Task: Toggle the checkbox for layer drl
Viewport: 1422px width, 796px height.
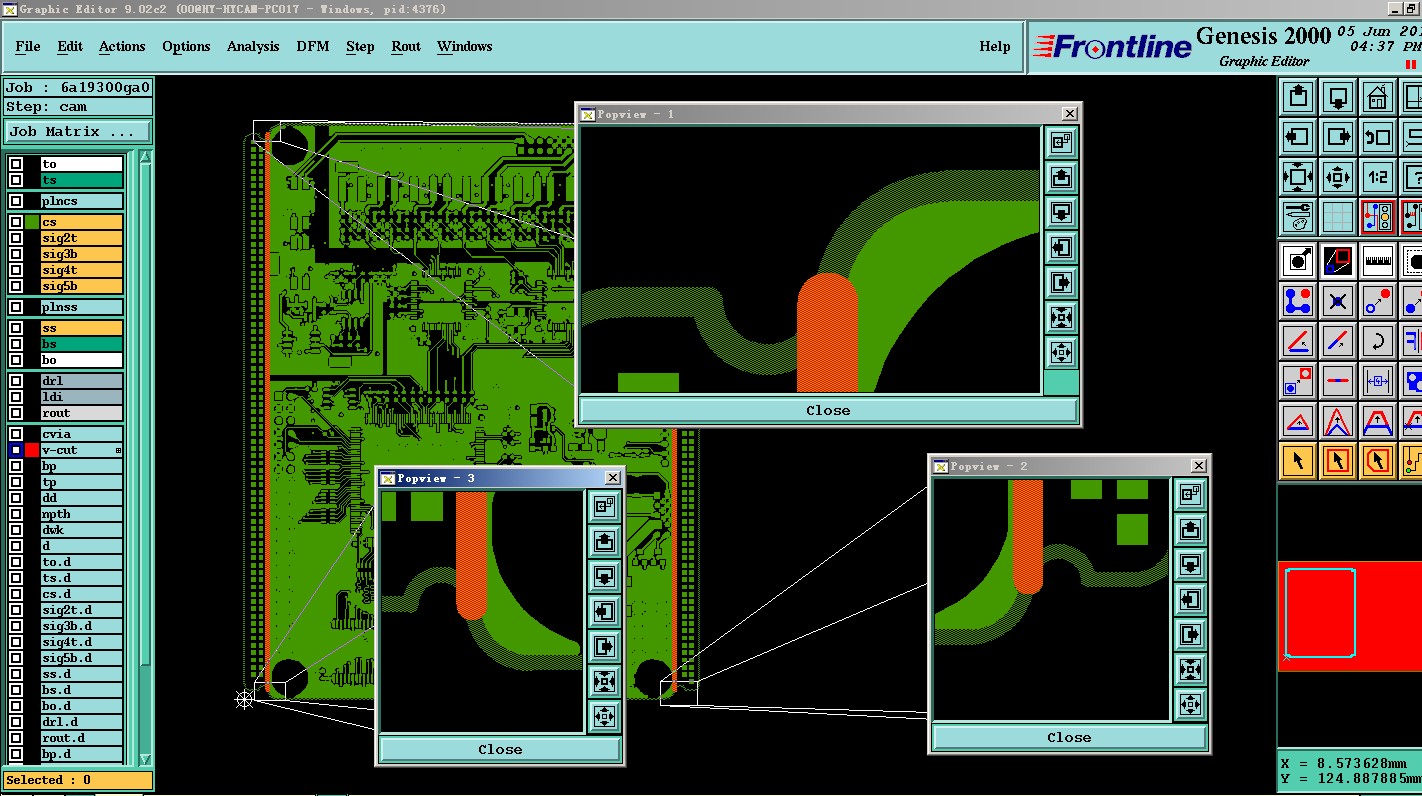Action: [x=16, y=381]
